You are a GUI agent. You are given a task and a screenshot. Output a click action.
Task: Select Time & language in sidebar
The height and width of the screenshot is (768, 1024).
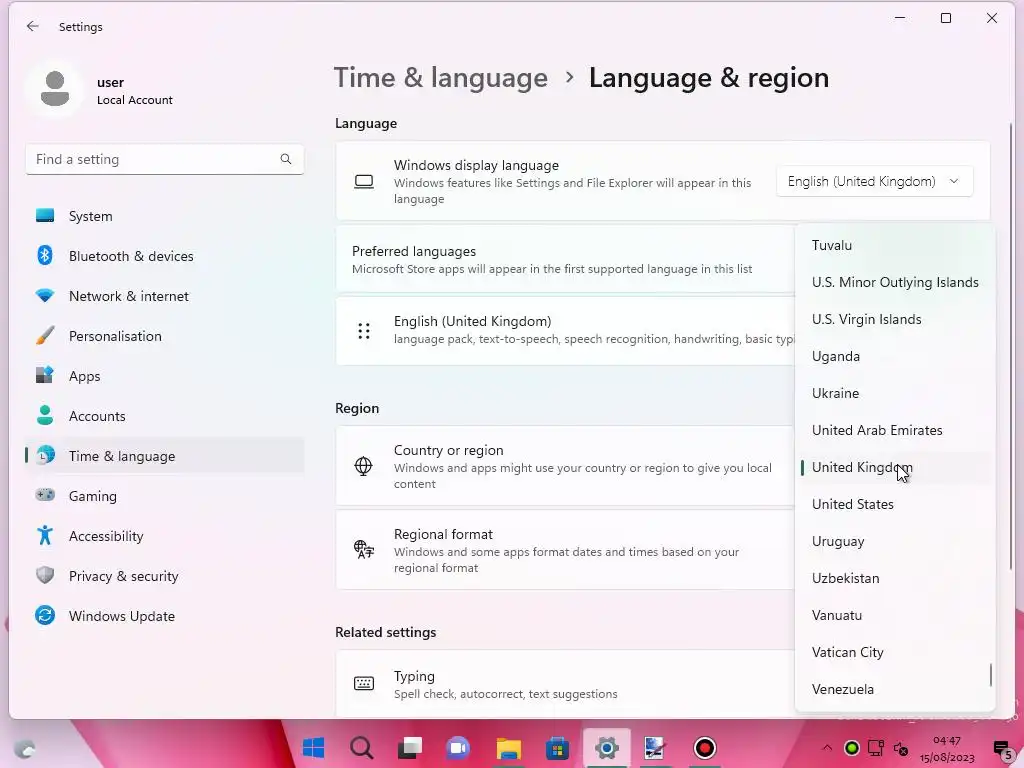click(x=165, y=456)
